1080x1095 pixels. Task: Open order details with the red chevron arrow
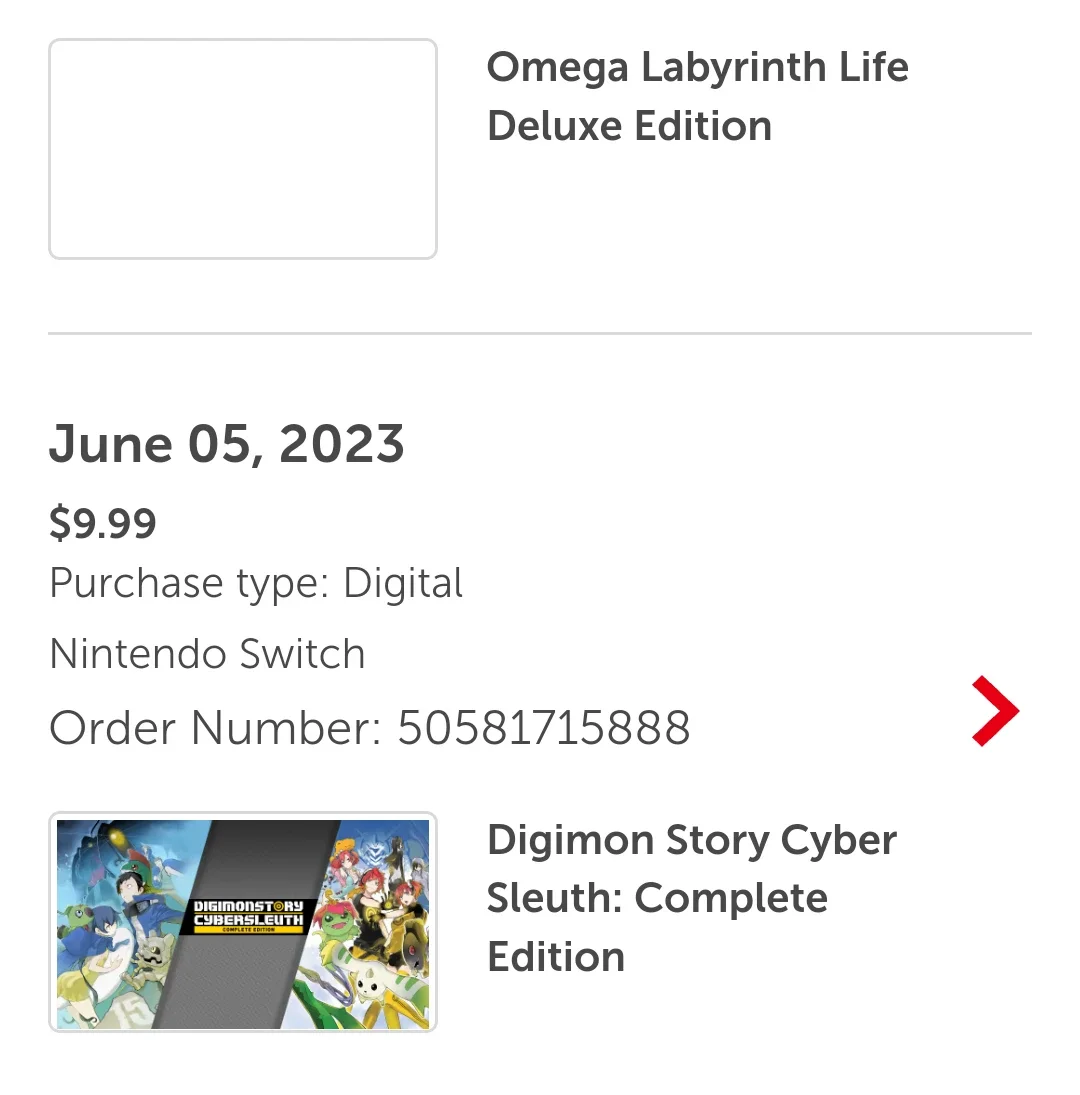pos(996,711)
